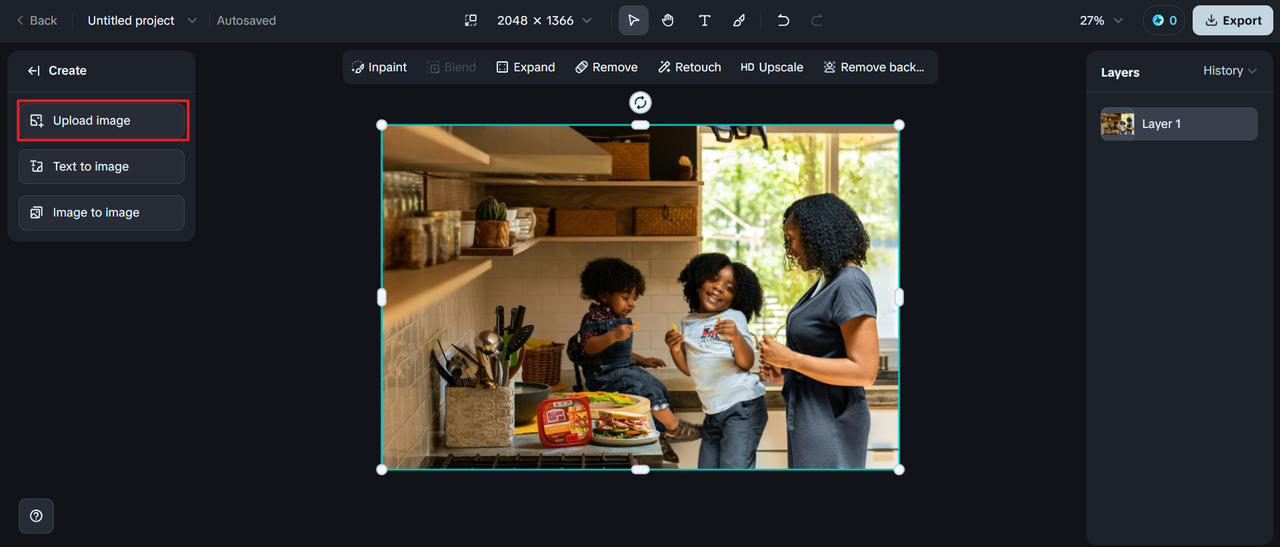
Task: Export the project with the Export button
Action: click(x=1233, y=20)
